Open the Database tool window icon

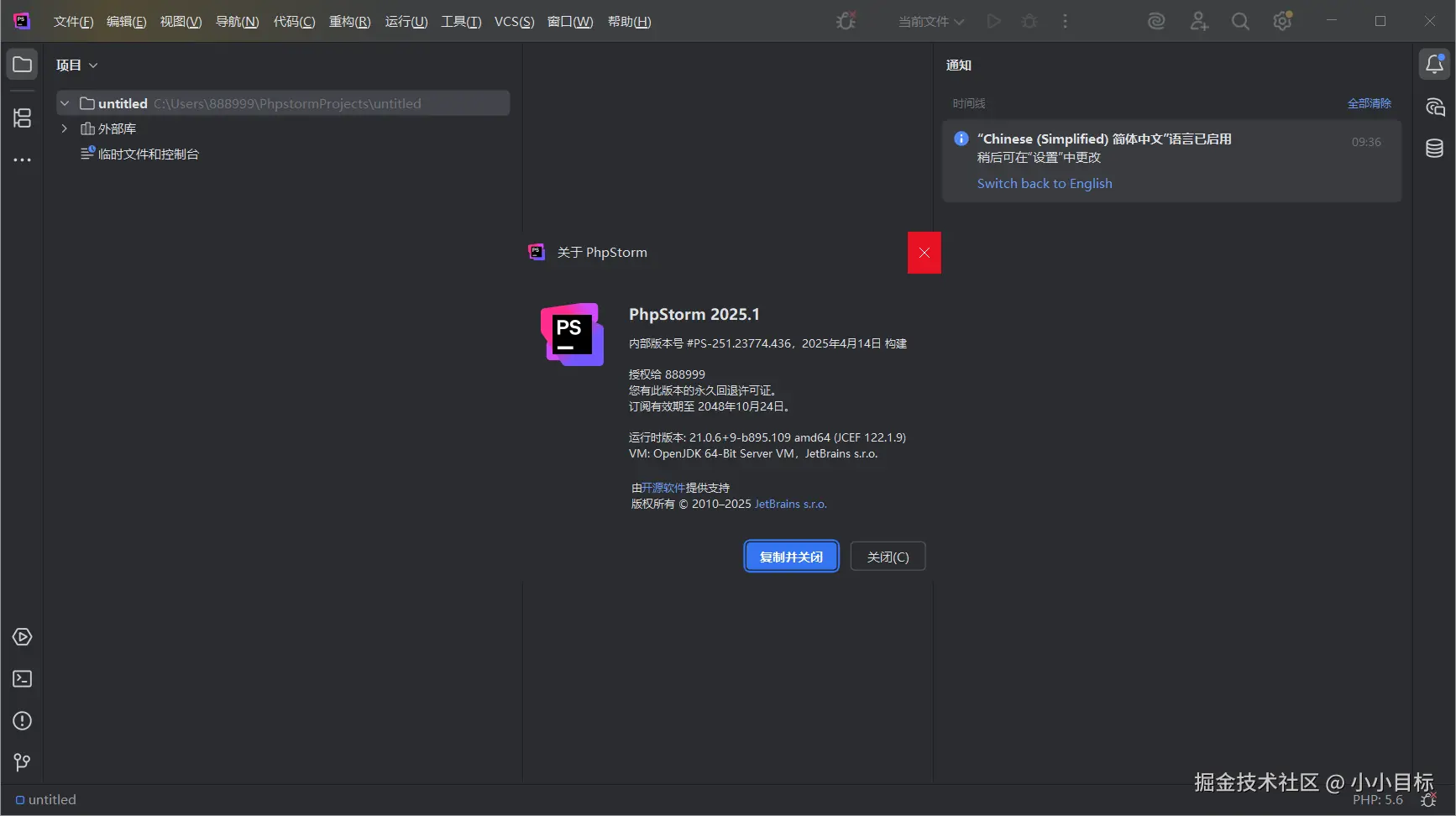point(1435,149)
